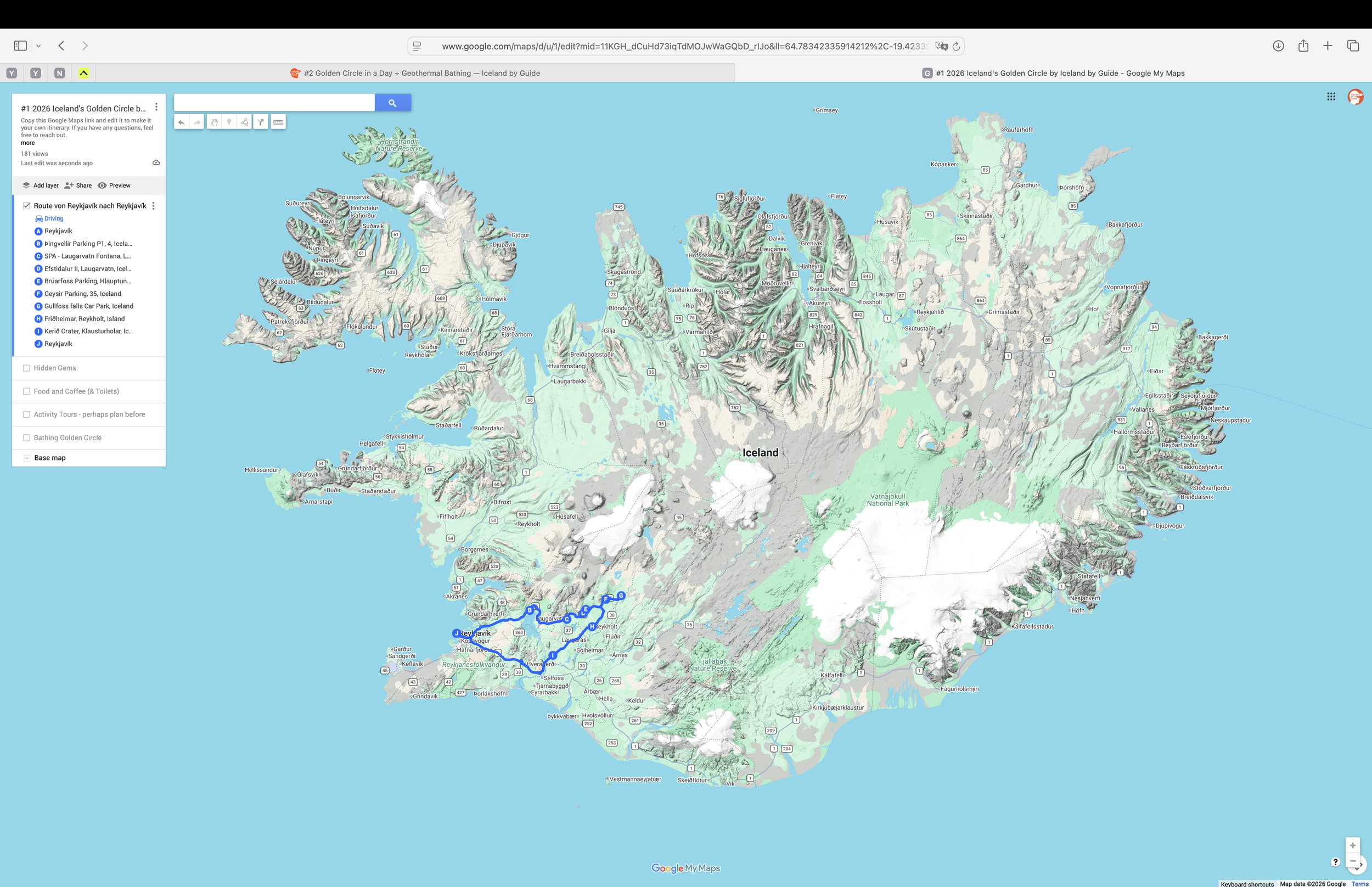
Task: Reload the current page
Action: click(x=957, y=46)
